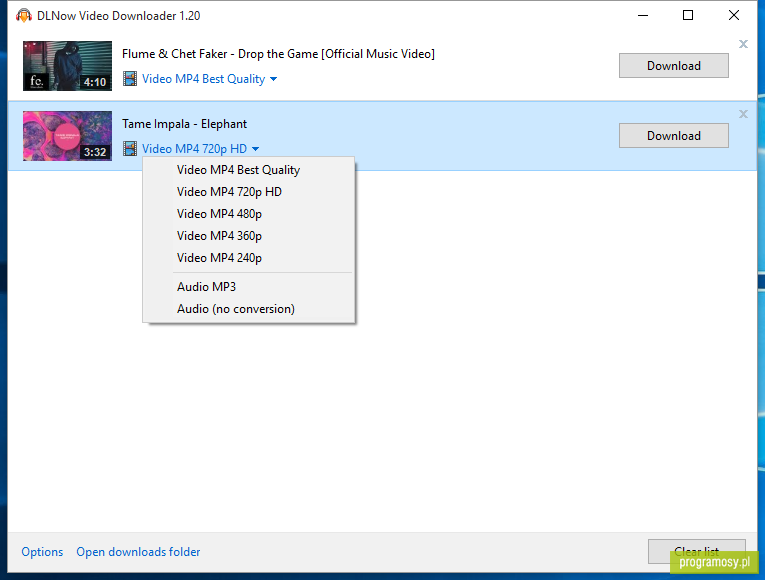Click the film icon beside Video MP4 Best Quality

(130, 79)
